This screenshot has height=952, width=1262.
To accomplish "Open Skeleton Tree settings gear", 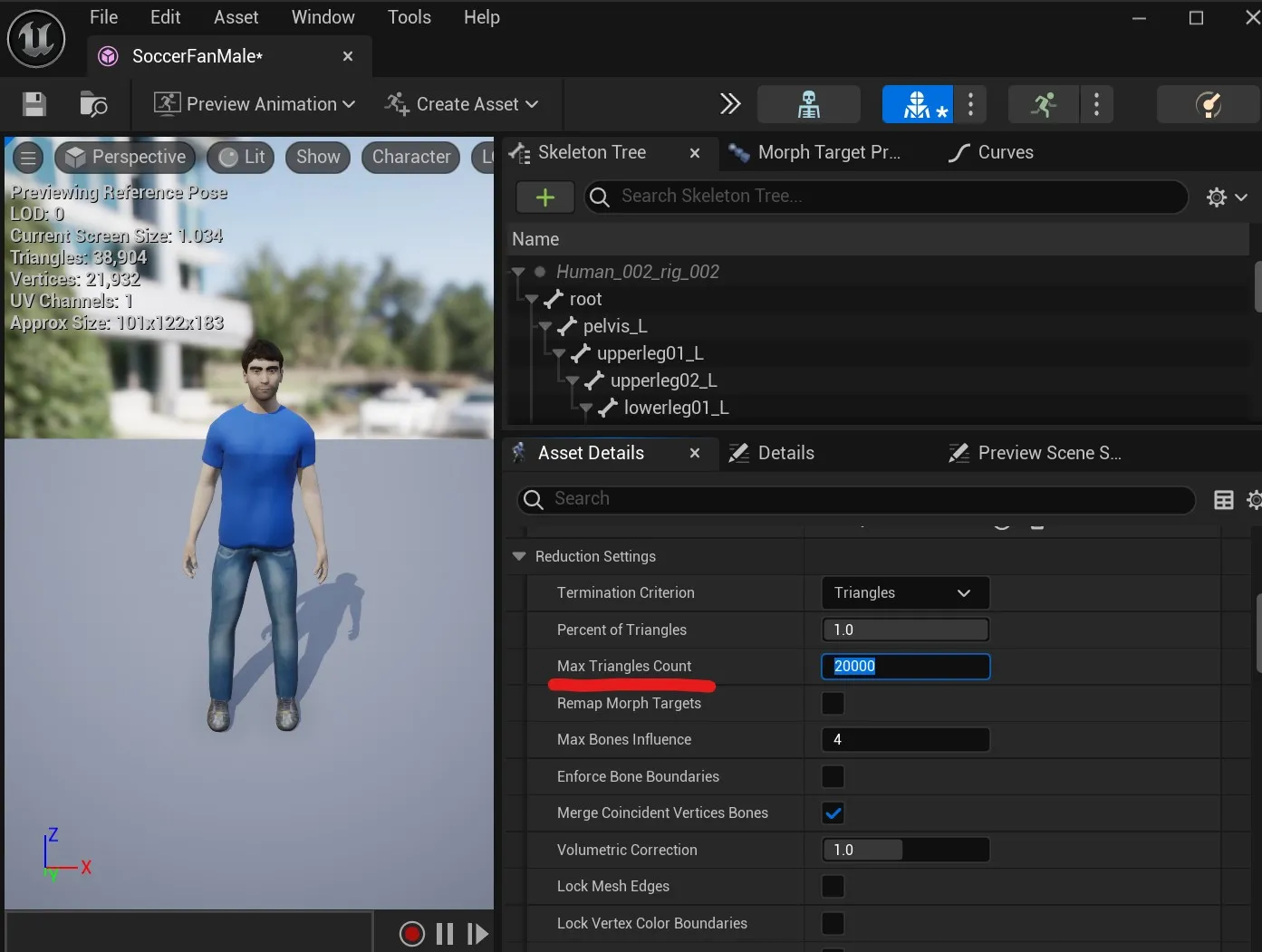I will [x=1217, y=197].
